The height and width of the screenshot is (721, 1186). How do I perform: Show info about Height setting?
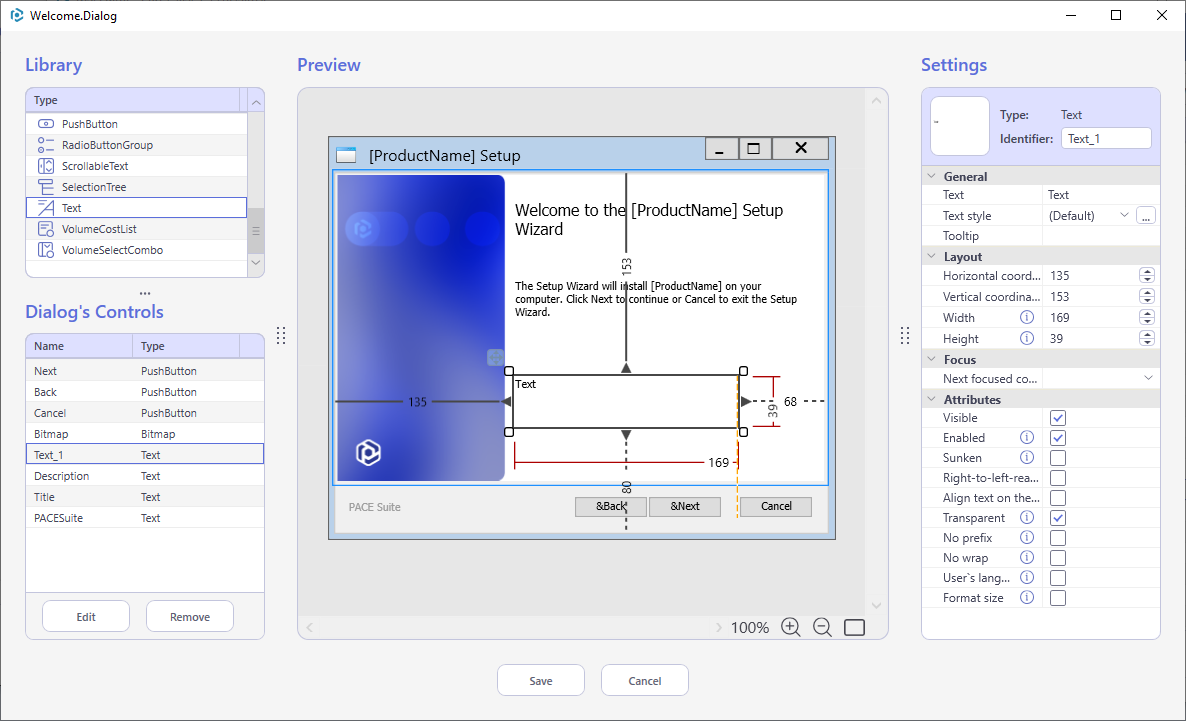(x=1026, y=338)
